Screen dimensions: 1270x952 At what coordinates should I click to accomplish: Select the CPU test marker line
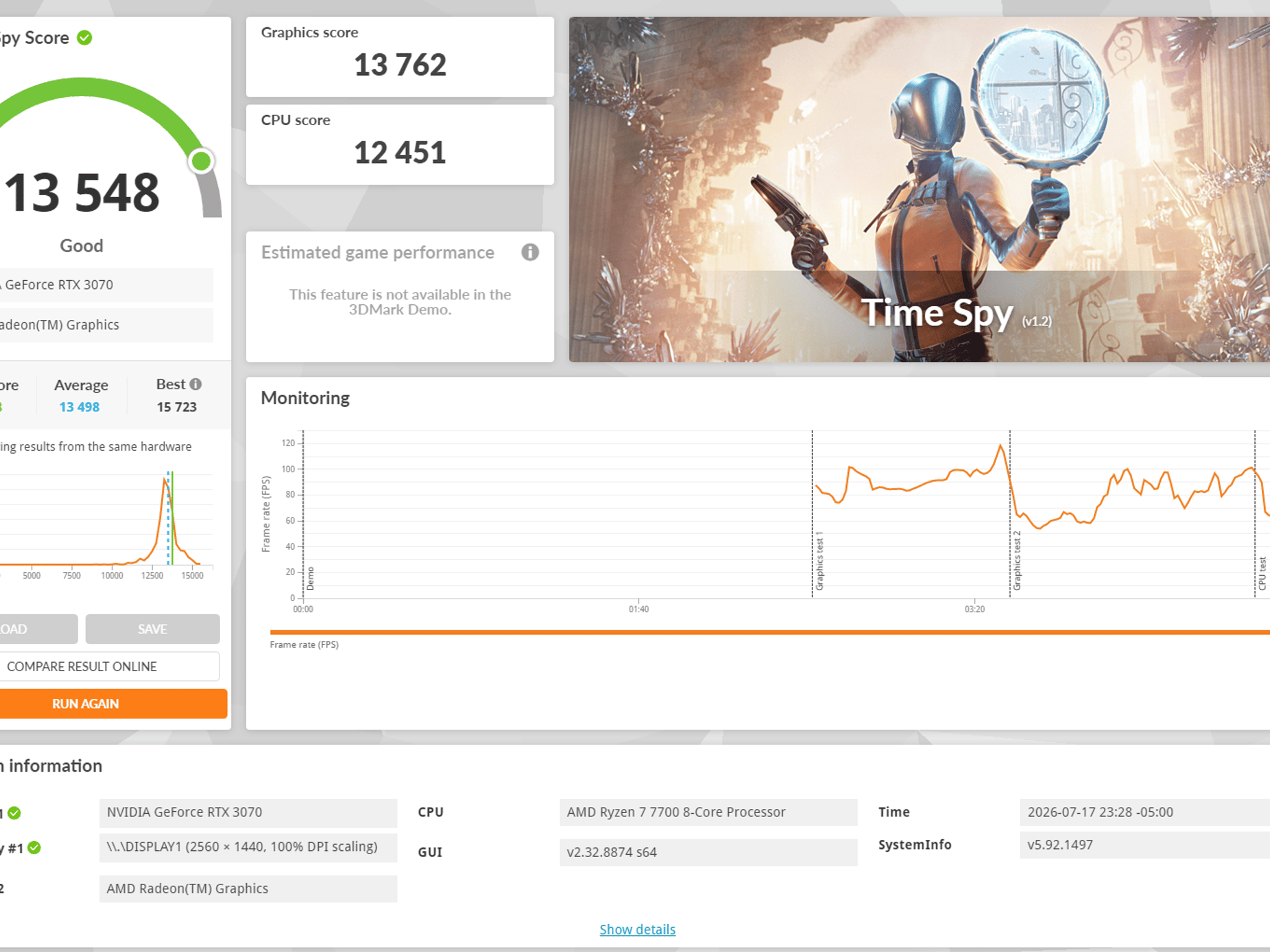pyautogui.click(x=1255, y=514)
